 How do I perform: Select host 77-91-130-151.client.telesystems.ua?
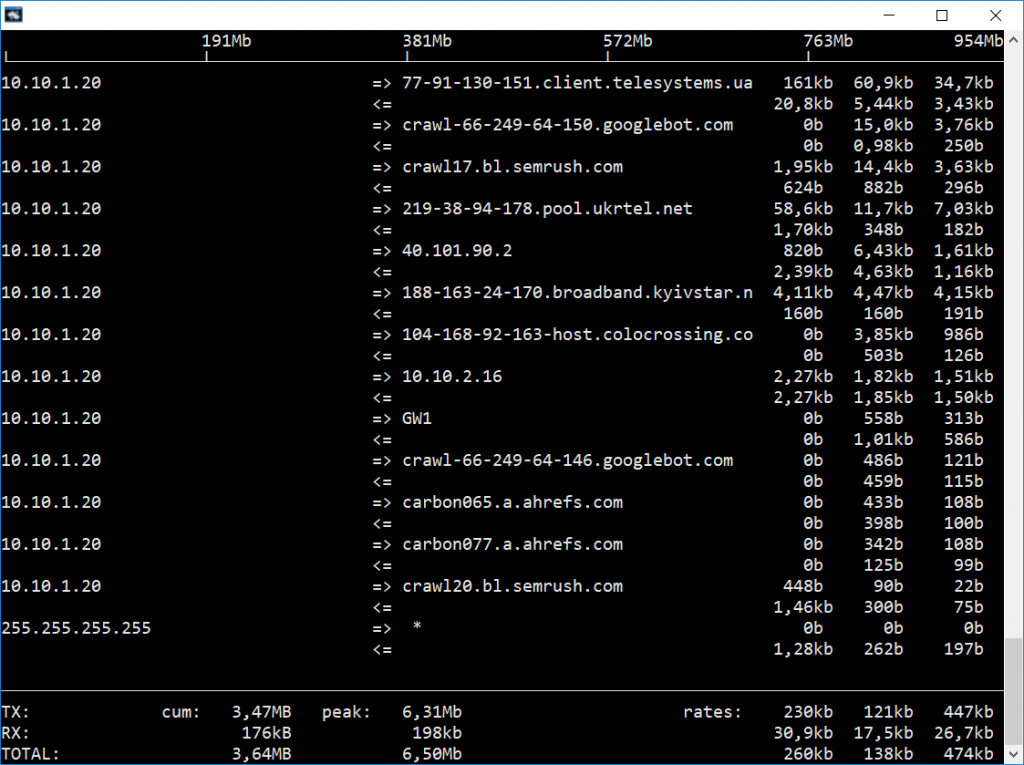[577, 83]
